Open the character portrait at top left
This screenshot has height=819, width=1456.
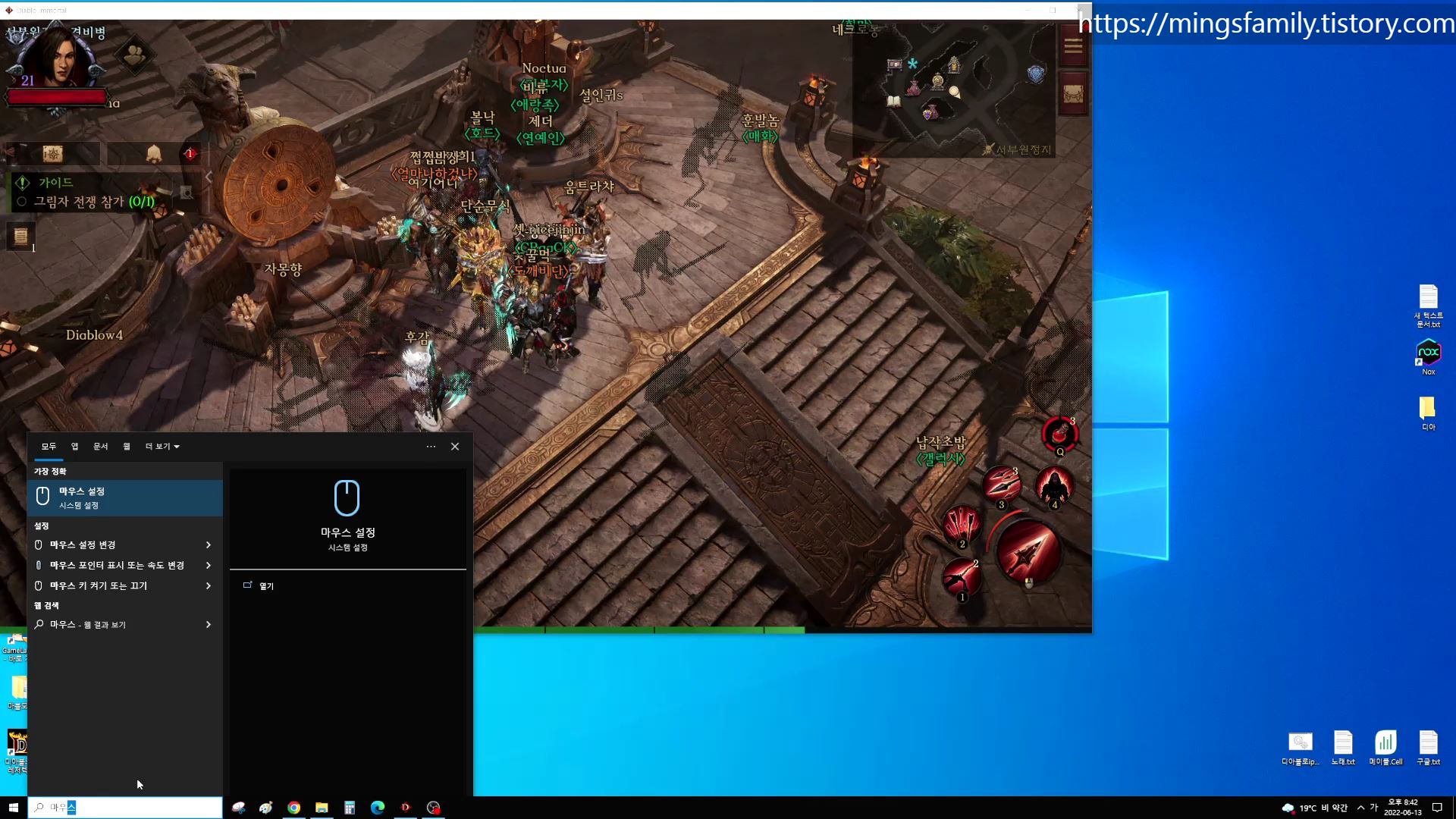[x=57, y=58]
